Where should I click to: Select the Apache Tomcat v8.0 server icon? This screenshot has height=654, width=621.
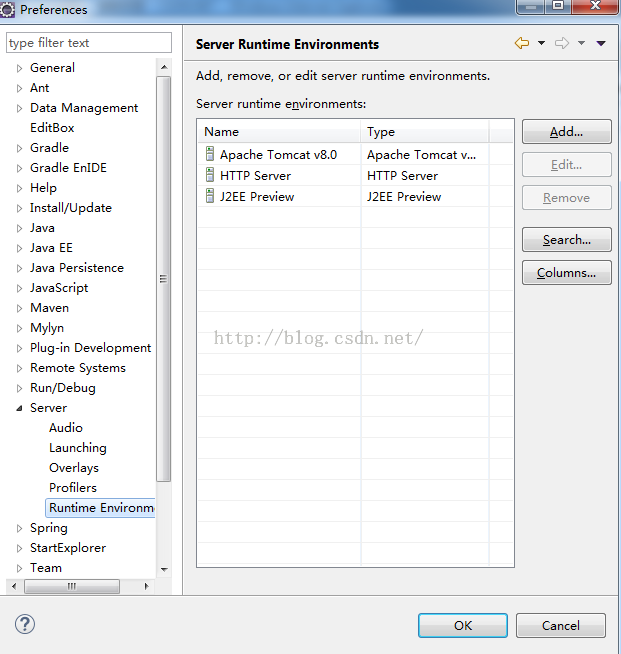coord(210,155)
